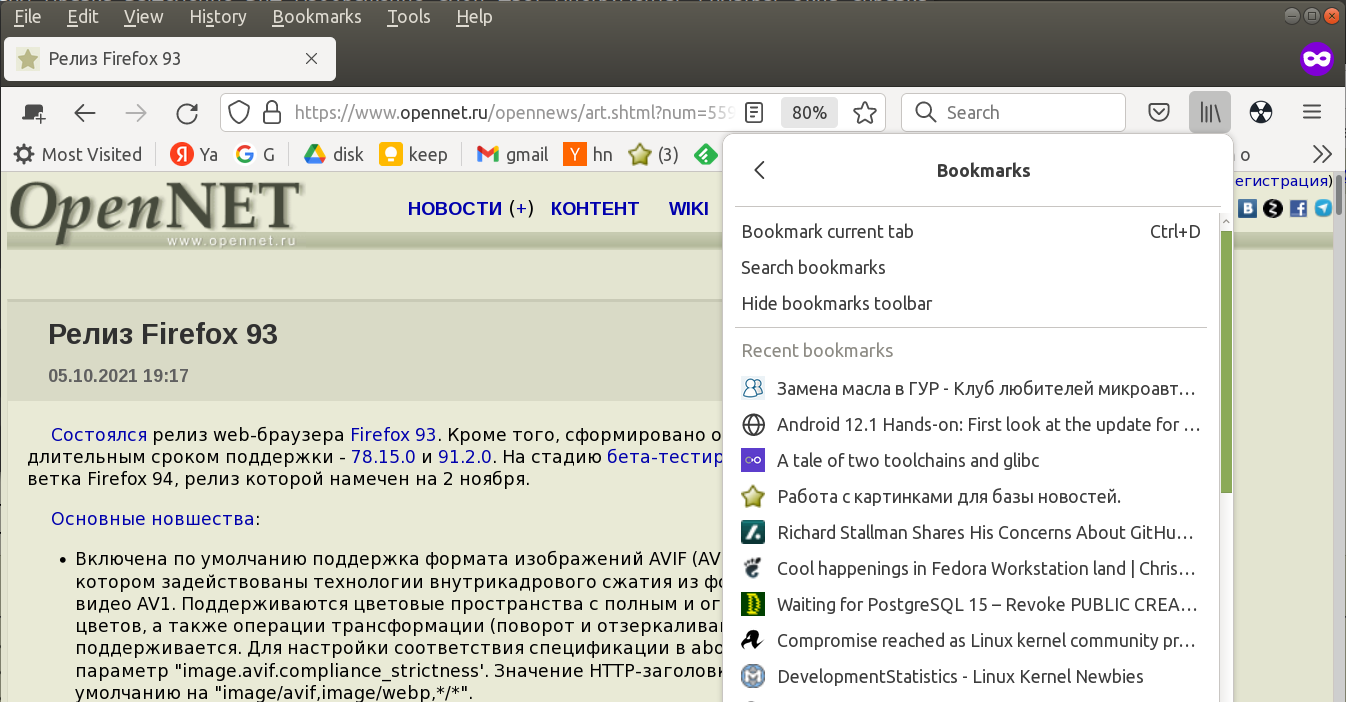Click the tracking protection shield icon
This screenshot has width=1346, height=702.
pyautogui.click(x=239, y=112)
